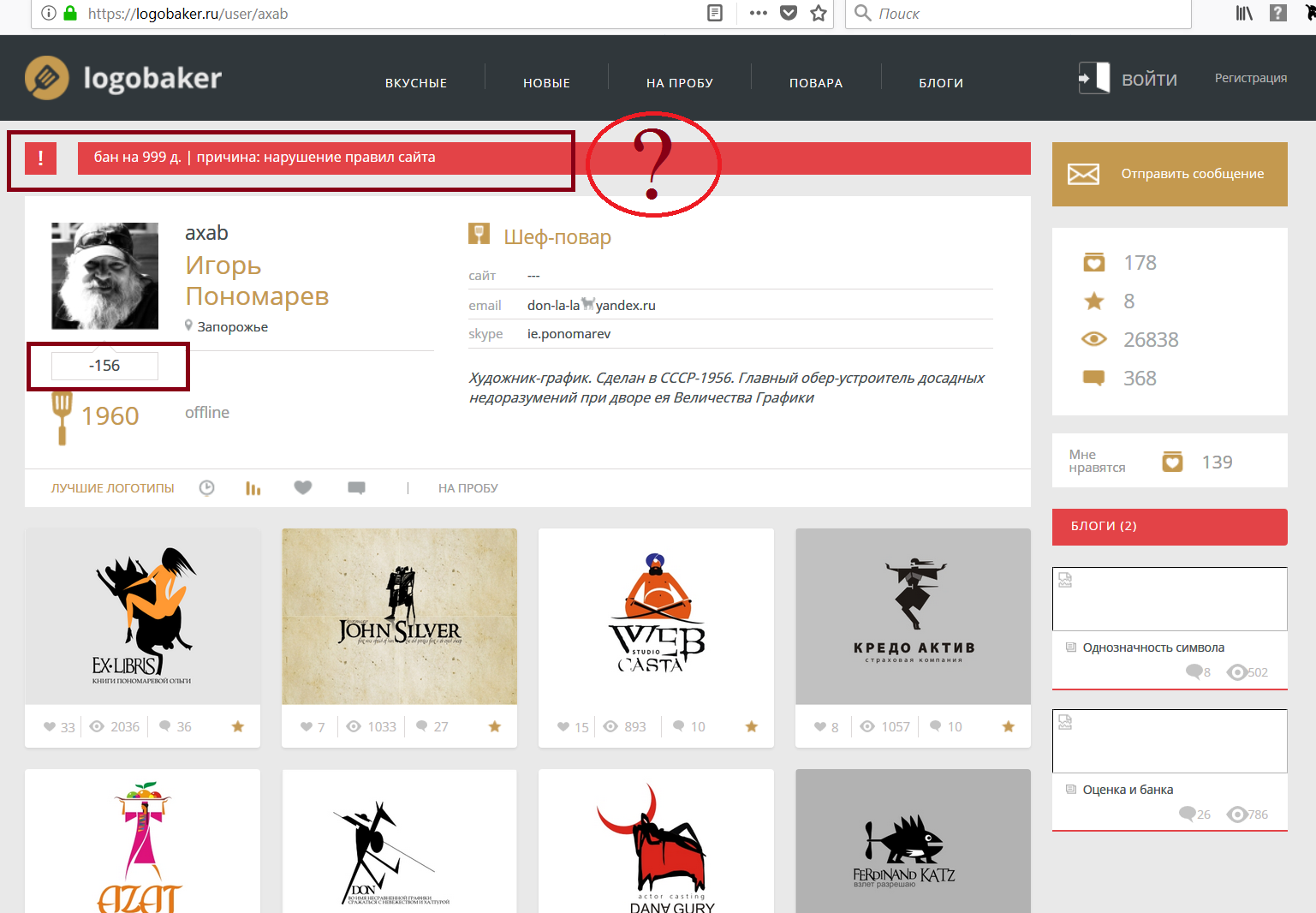1316x913 pixels.
Task: Open the Регистрация link
Action: pyautogui.click(x=1250, y=78)
